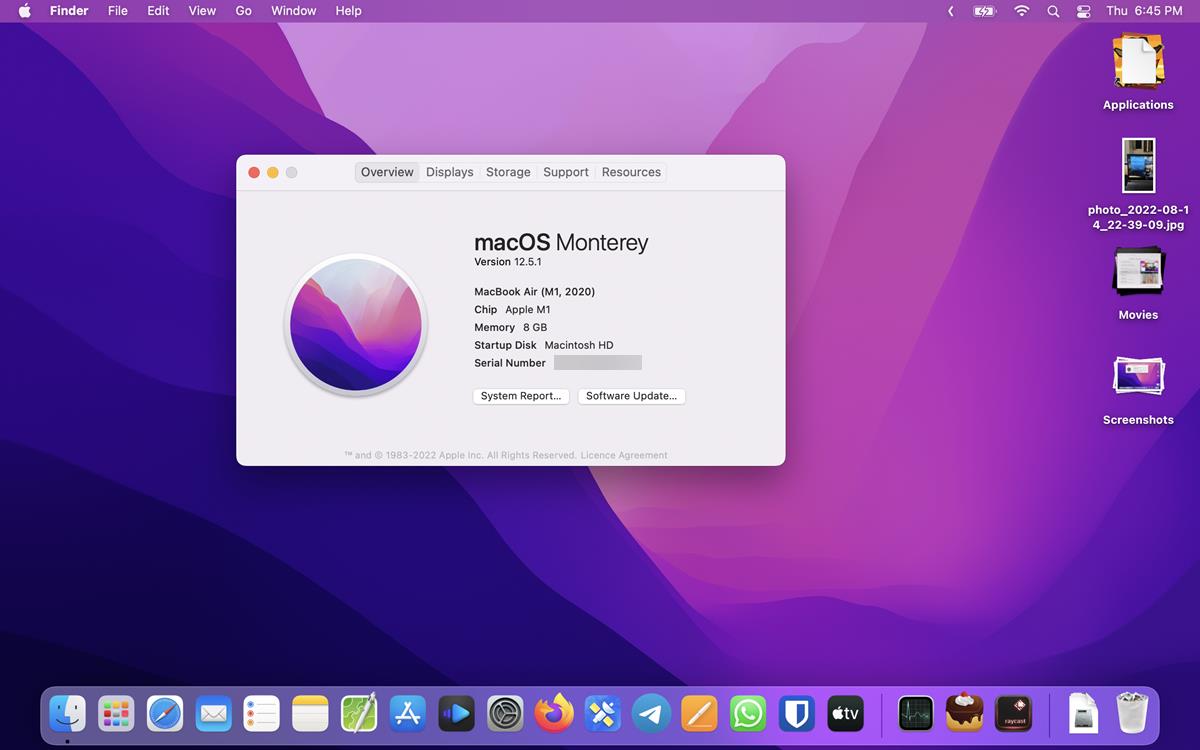The image size is (1200, 750).
Task: Show the battery status menu
Action: (x=985, y=11)
